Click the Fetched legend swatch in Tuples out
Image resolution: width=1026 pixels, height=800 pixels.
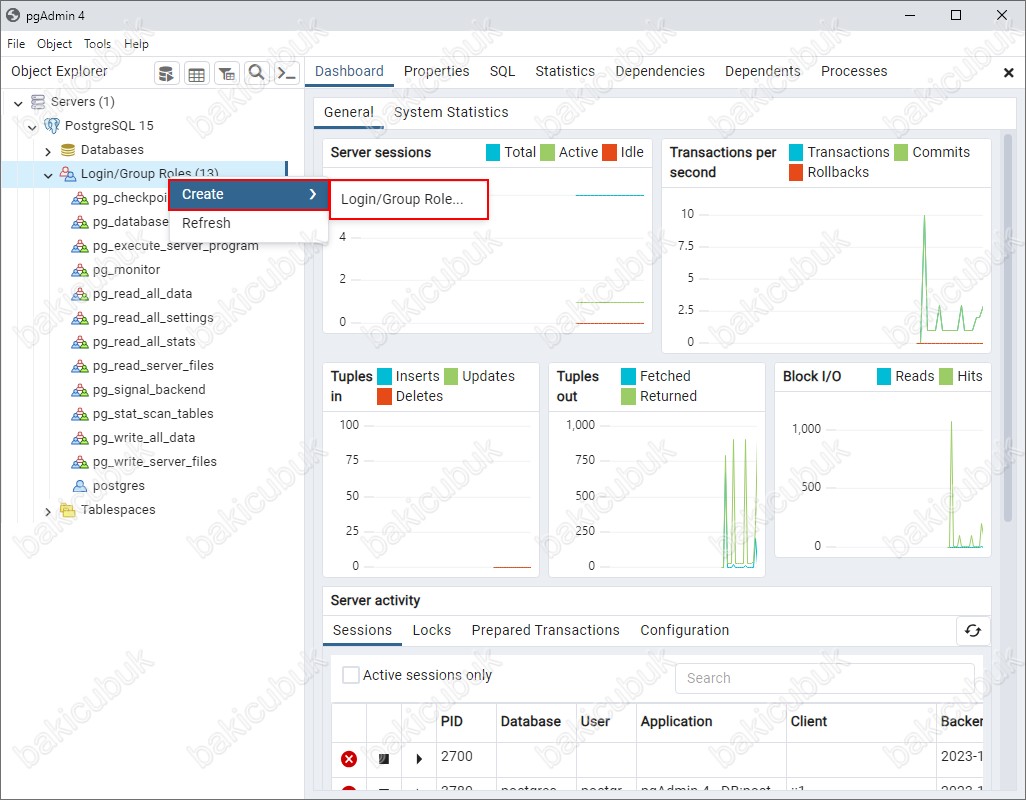click(x=628, y=376)
